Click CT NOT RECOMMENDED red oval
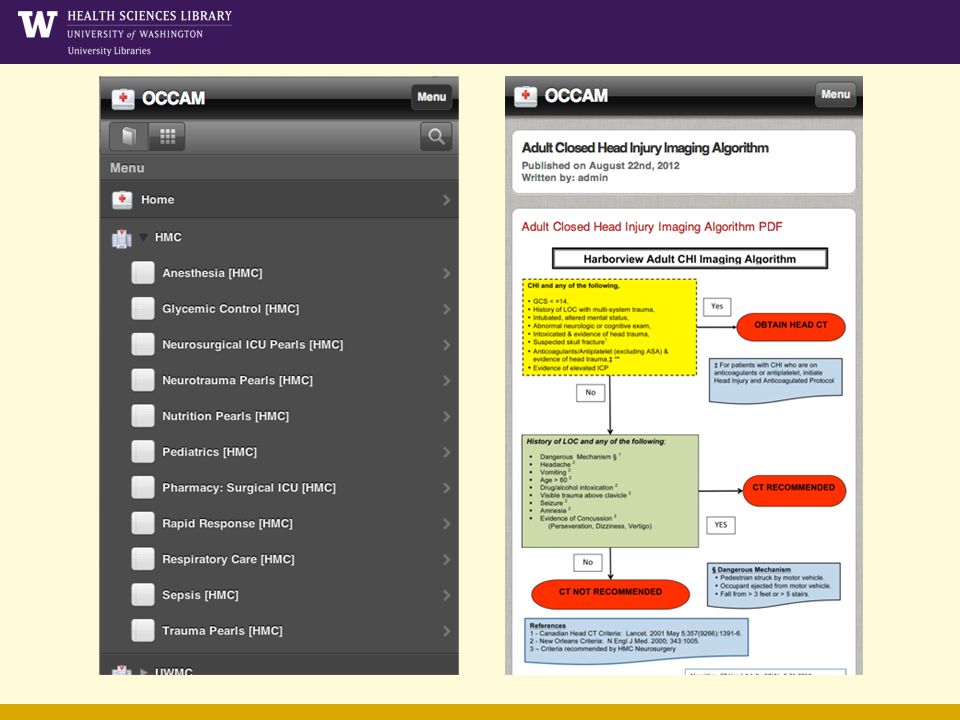 [610, 593]
